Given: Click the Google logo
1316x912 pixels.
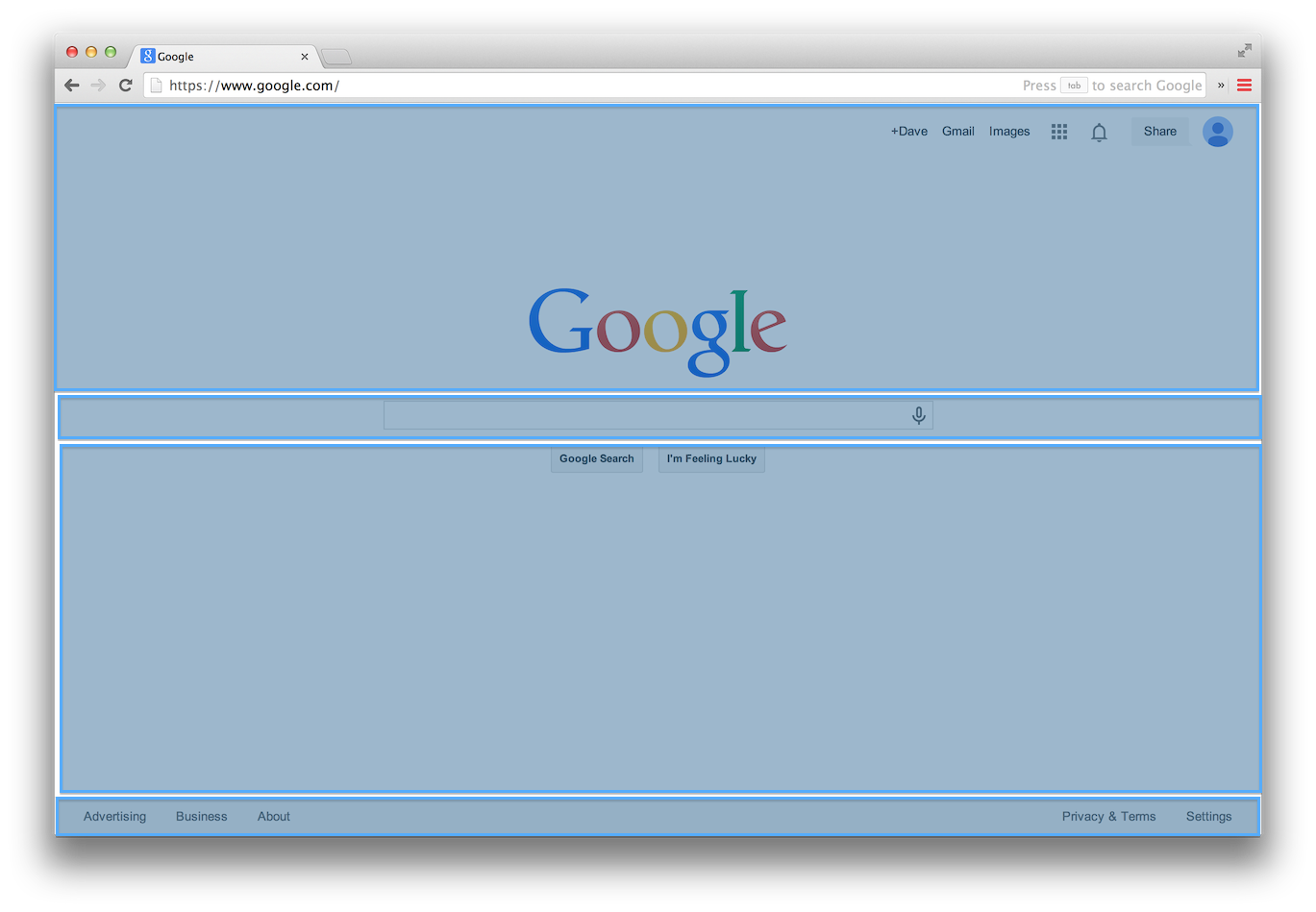Looking at the screenshot, I should (658, 332).
